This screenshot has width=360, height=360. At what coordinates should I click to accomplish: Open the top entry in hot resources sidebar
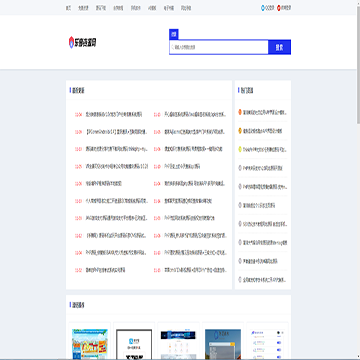coord(265,113)
